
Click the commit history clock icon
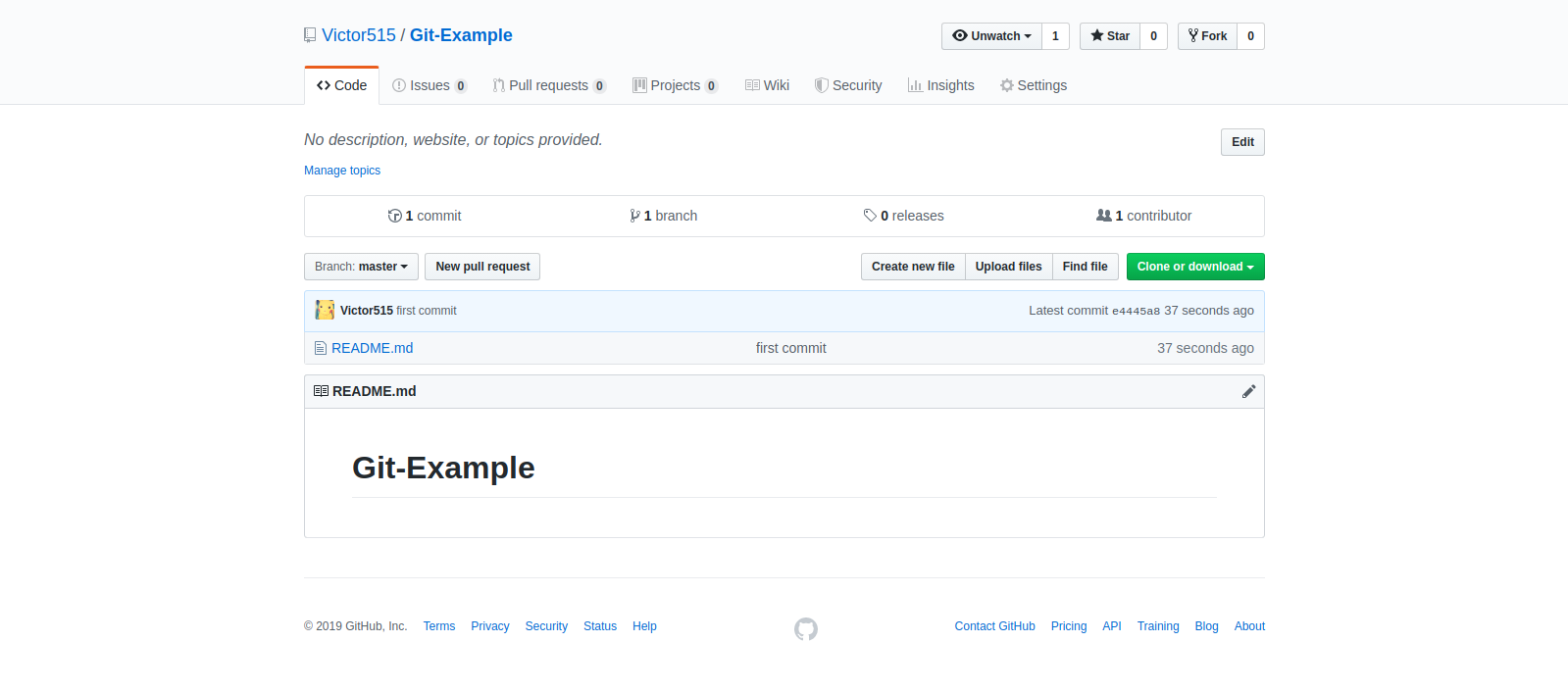[x=394, y=216]
